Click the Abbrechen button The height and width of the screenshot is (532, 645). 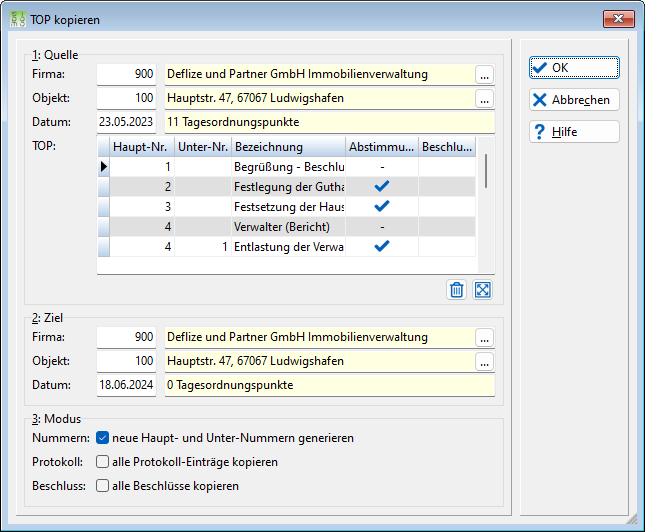[574, 100]
